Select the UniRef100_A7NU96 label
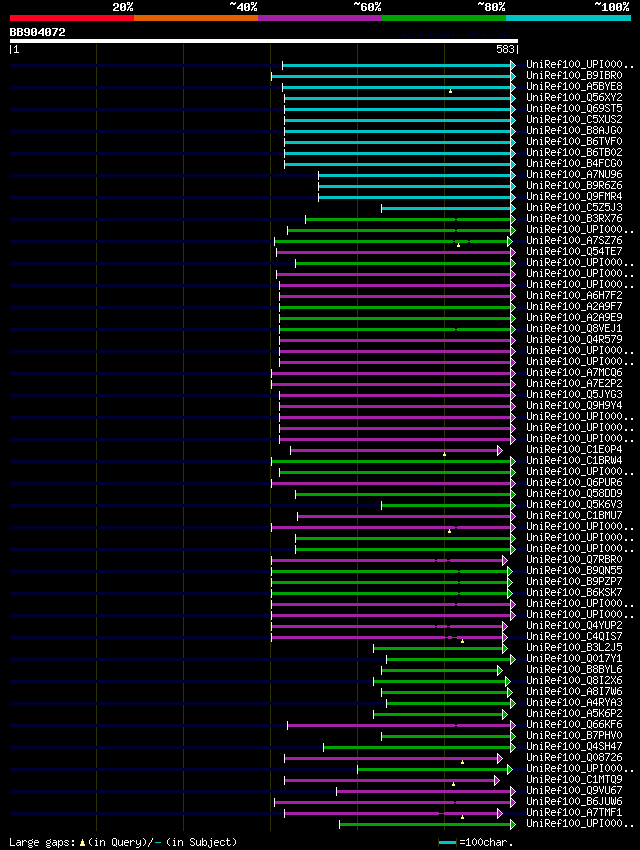The image size is (640, 850). [x=574, y=175]
